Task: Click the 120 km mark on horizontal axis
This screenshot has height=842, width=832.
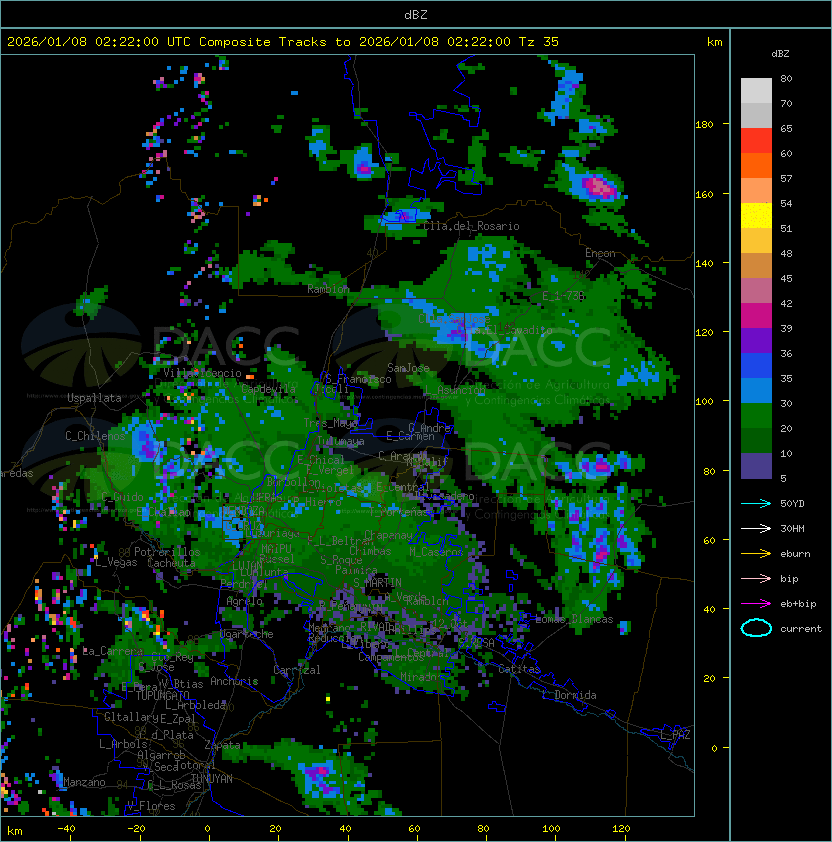Action: tap(620, 829)
